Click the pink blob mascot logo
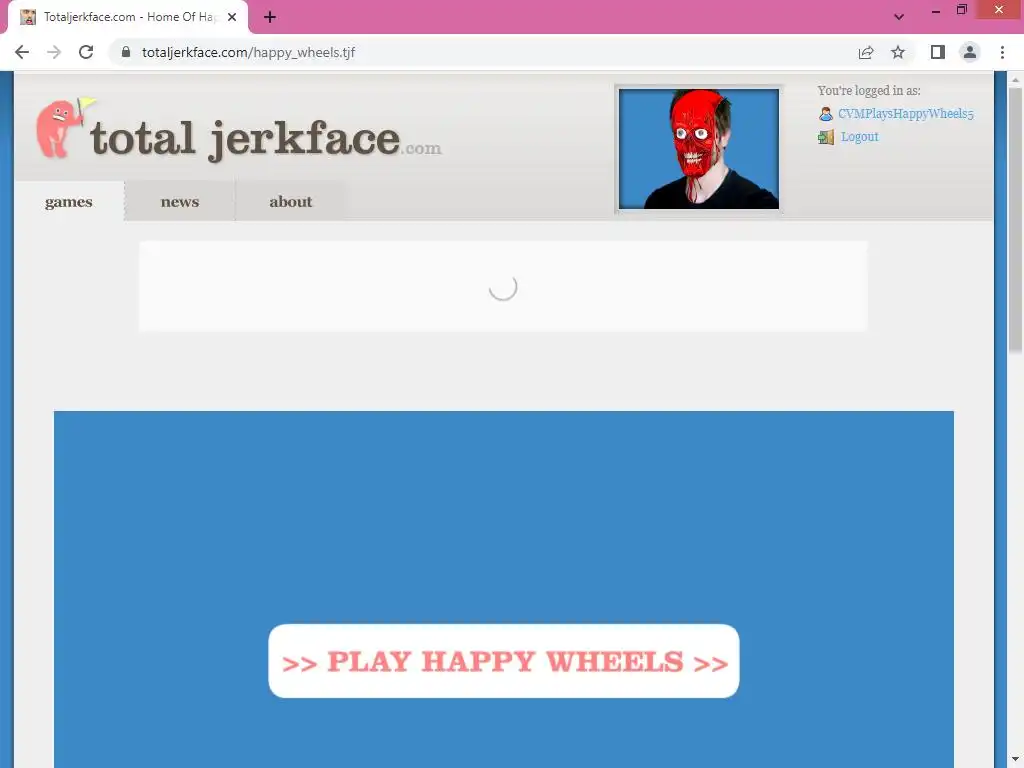 [64, 127]
